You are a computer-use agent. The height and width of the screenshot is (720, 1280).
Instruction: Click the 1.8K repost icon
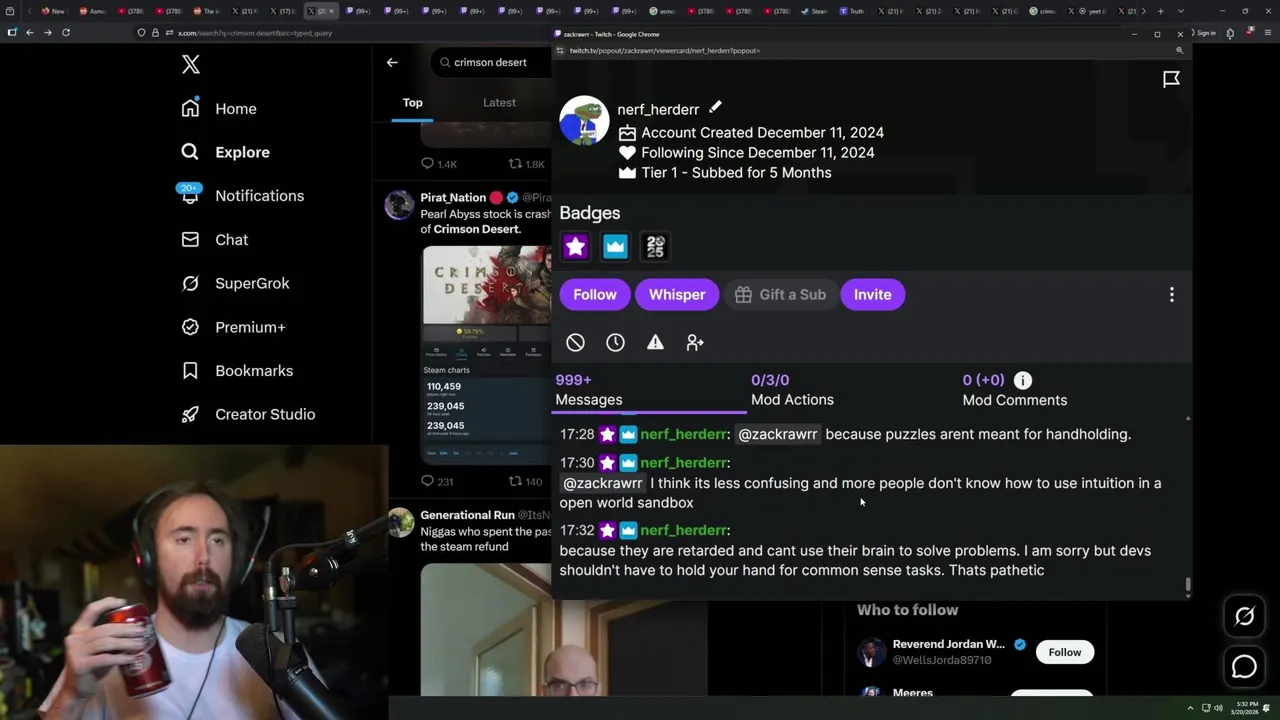coord(515,163)
